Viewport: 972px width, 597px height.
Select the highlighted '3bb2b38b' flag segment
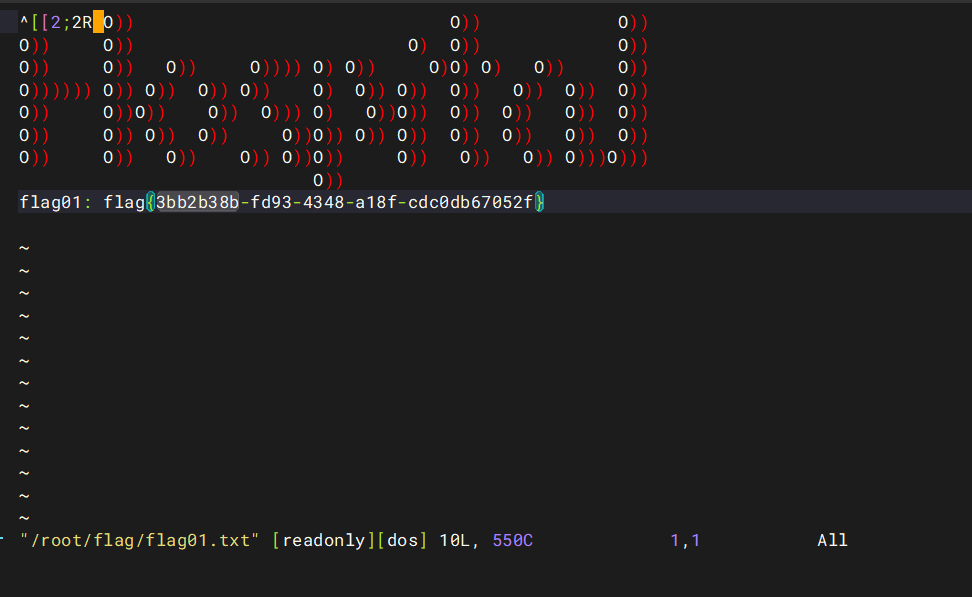(x=197, y=203)
